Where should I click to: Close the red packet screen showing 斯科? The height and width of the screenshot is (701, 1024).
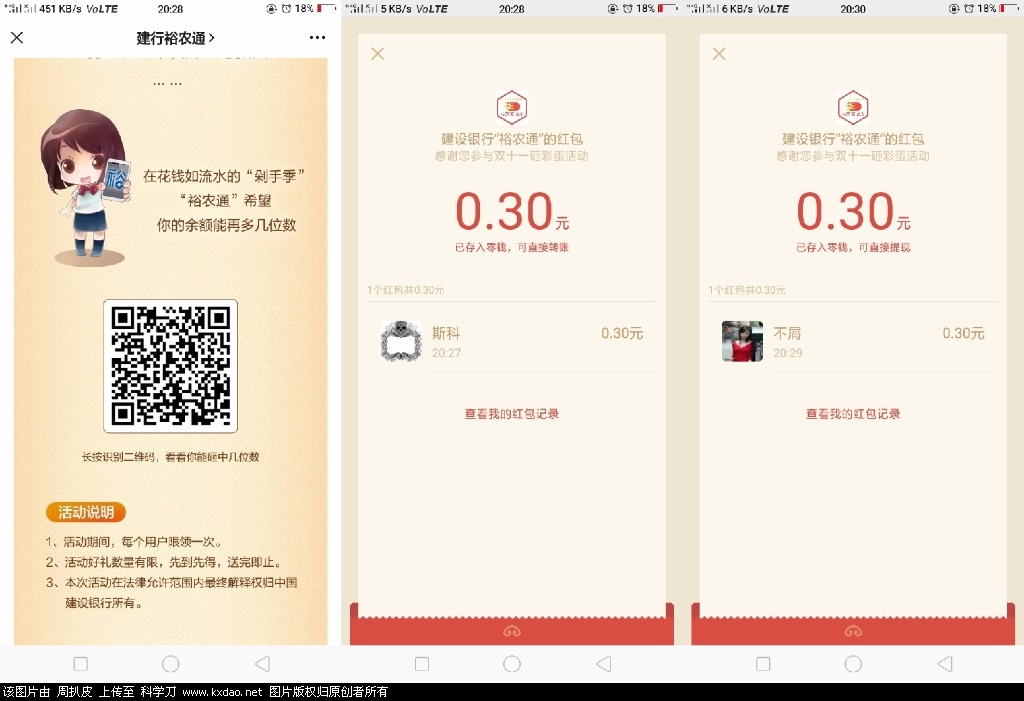(x=377, y=54)
